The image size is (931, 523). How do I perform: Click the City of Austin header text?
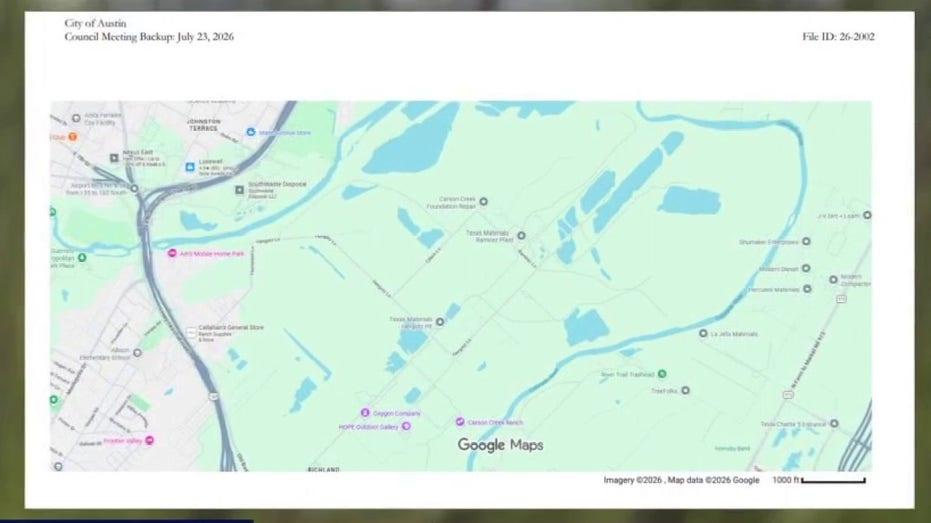point(95,23)
